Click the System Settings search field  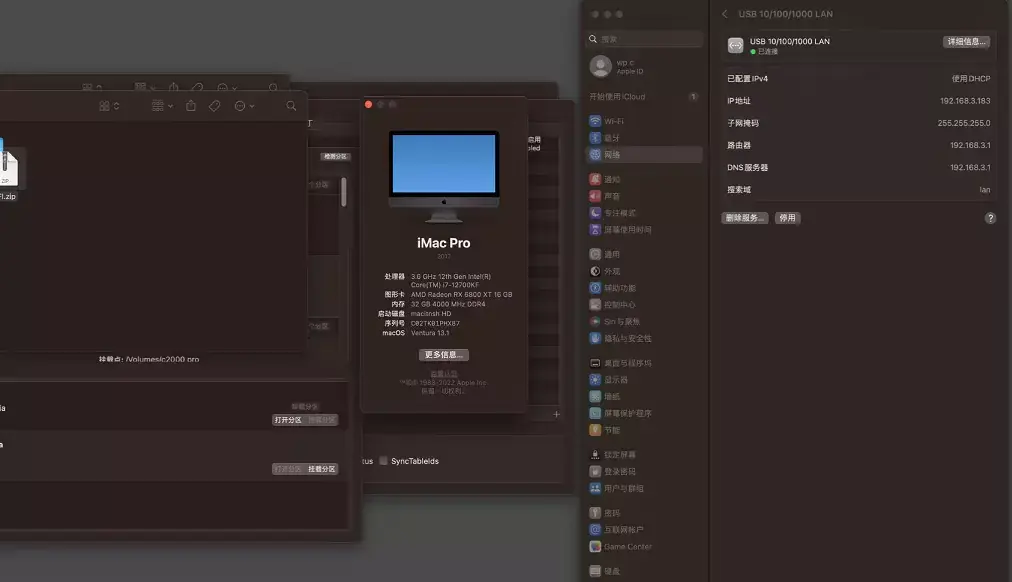pos(644,39)
